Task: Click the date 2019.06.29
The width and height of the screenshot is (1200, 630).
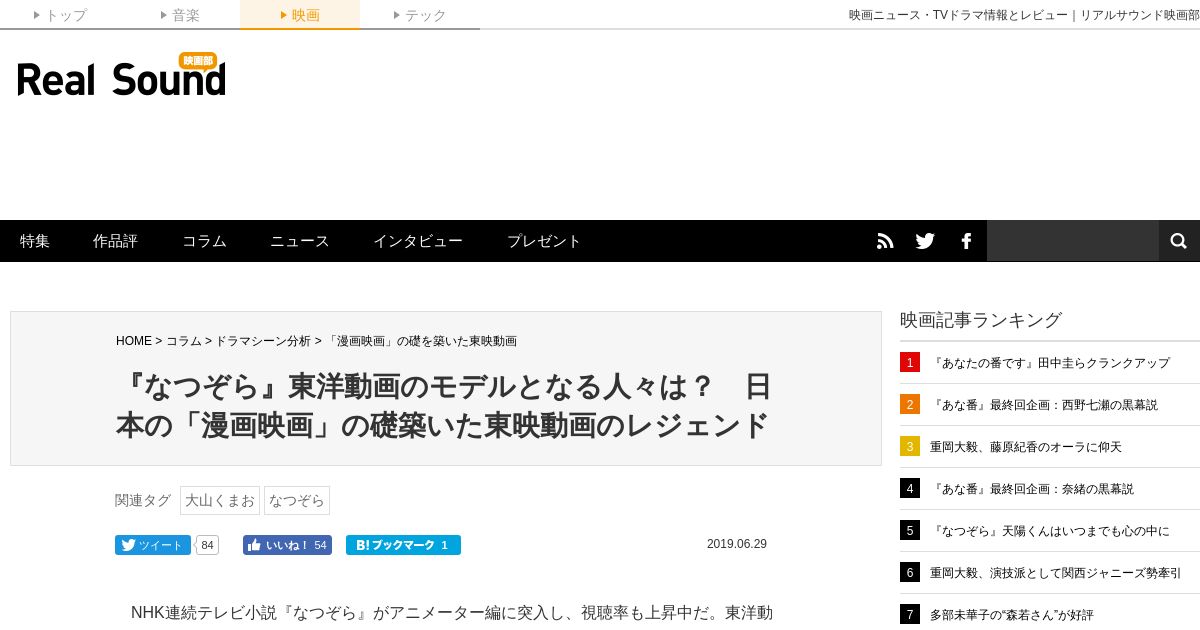Action: click(x=737, y=544)
